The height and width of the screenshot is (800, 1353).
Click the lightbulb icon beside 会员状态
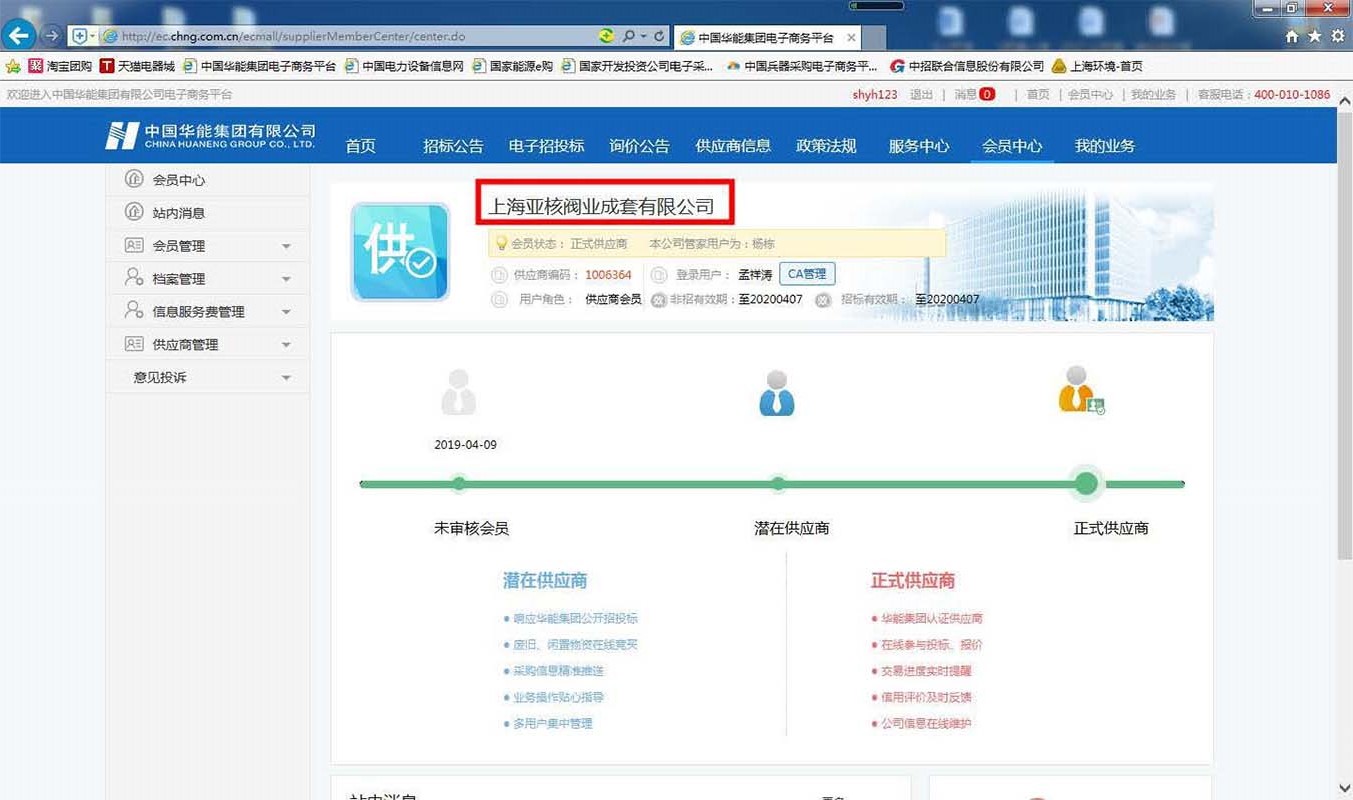click(x=501, y=243)
